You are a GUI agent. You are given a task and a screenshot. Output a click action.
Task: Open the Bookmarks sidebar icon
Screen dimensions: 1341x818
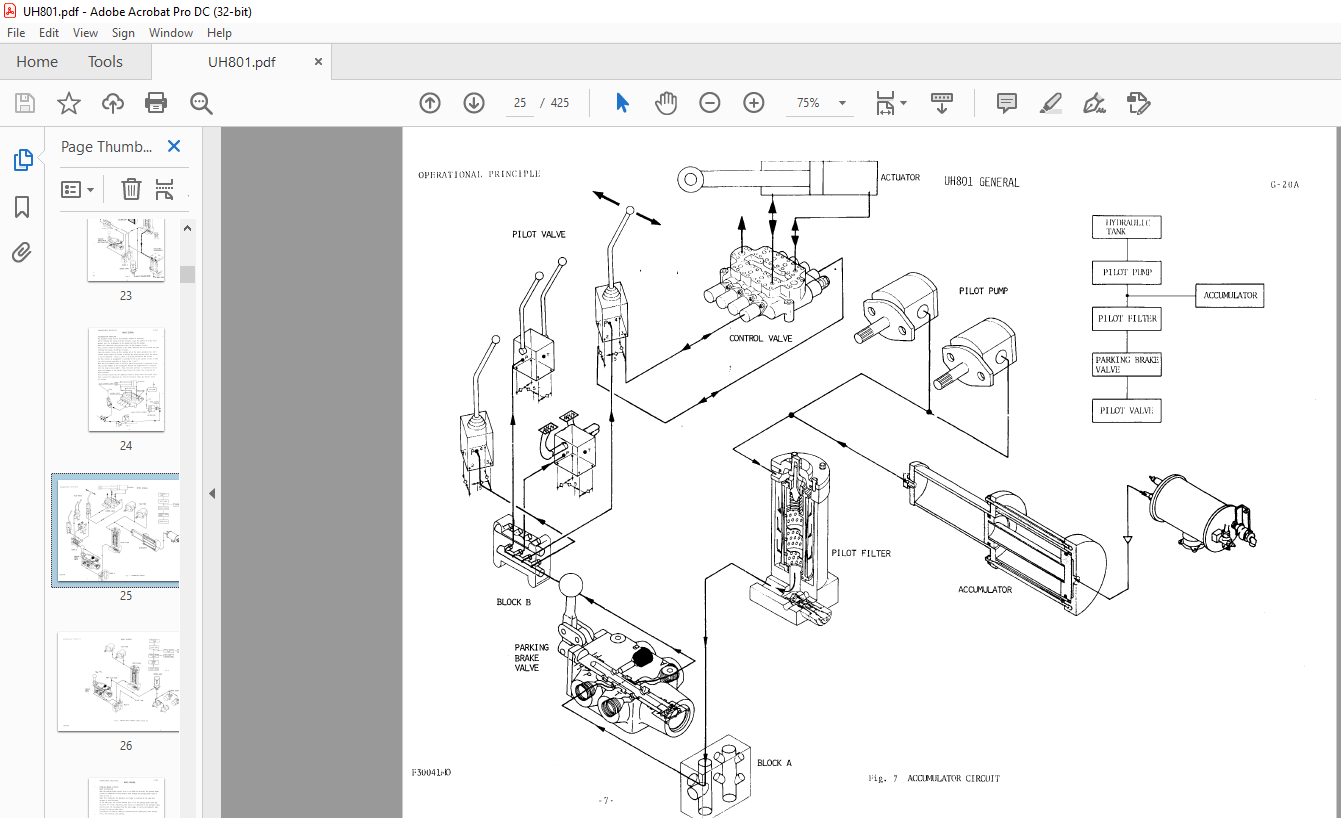[22, 207]
